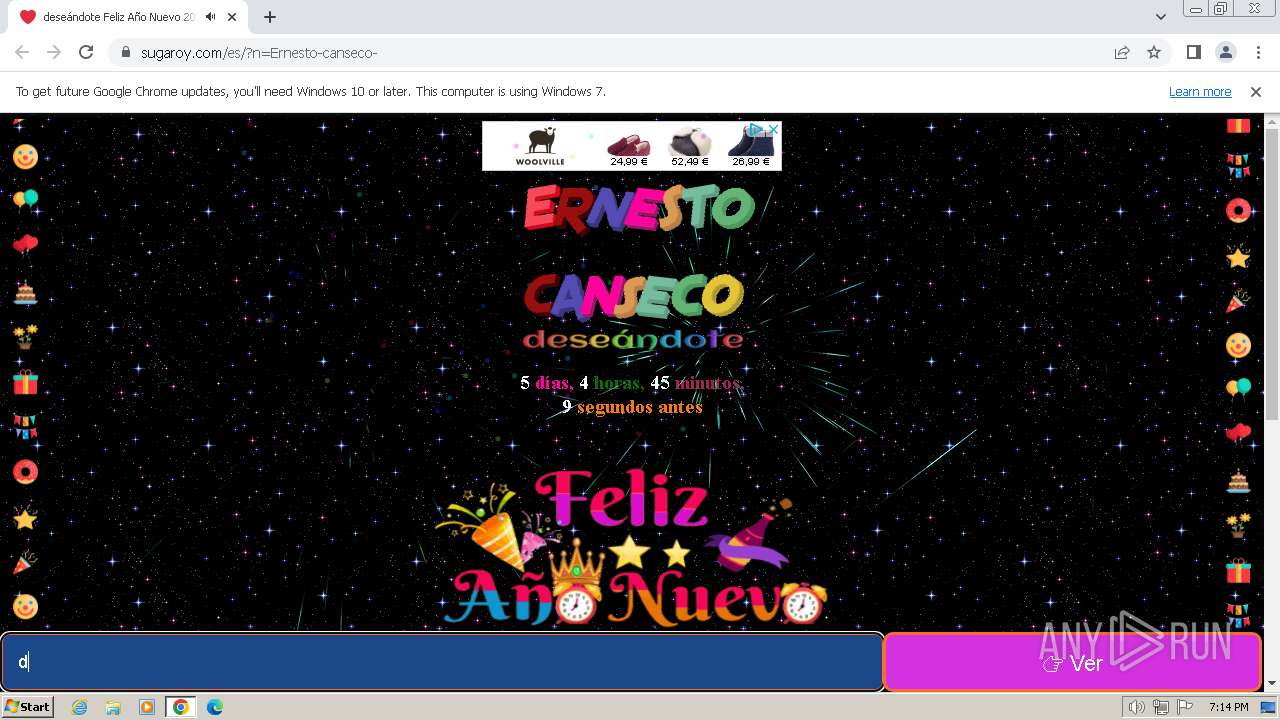This screenshot has width=1280, height=720.
Task: Click the birthday cake emoji on the left side
Action: click(25, 292)
